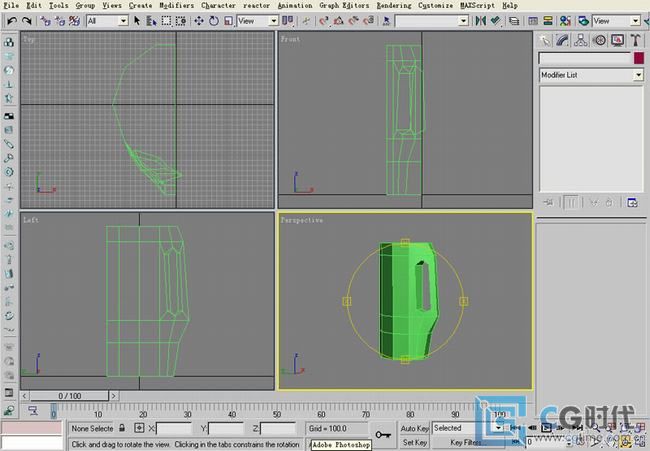The width and height of the screenshot is (650, 451).
Task: Click the time slider left arrow
Action: (x=24, y=396)
